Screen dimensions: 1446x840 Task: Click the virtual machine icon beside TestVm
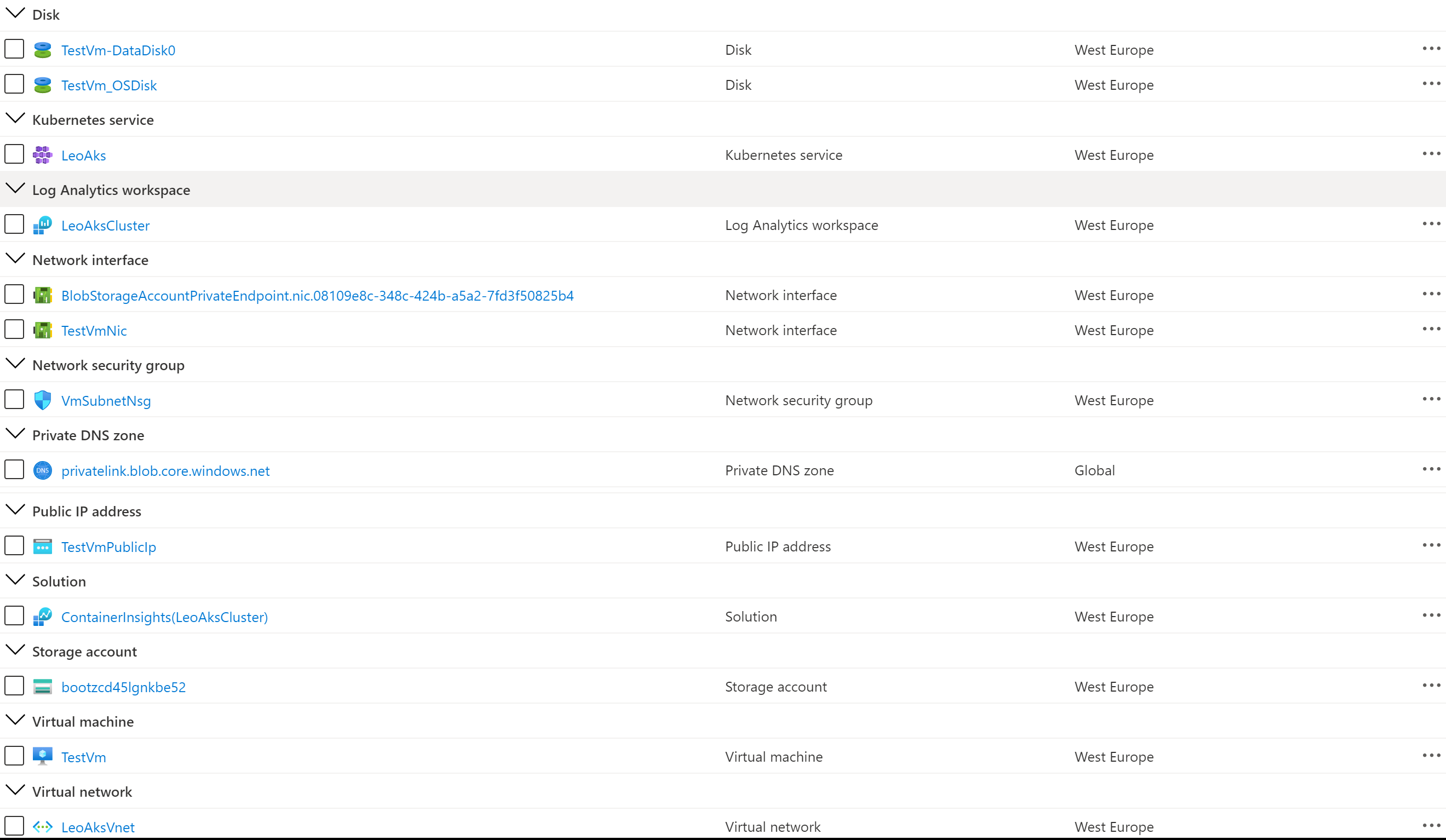click(x=43, y=756)
